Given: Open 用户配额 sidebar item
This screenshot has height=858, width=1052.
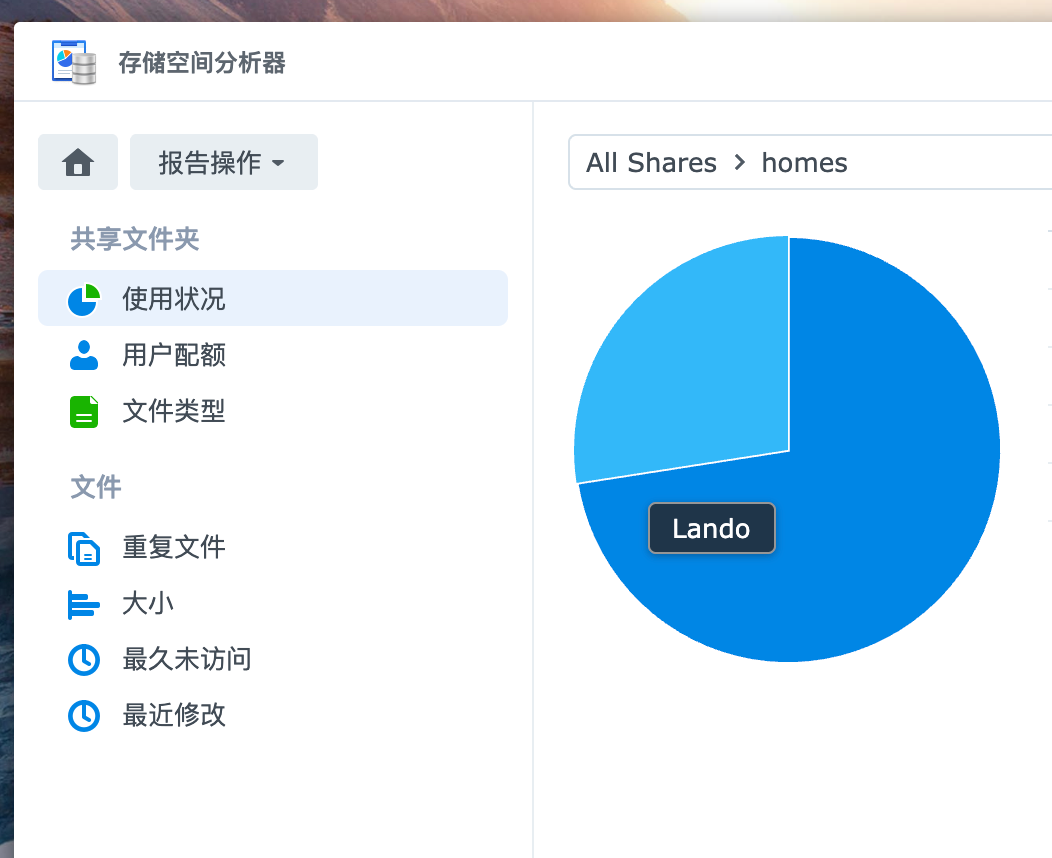Looking at the screenshot, I should tap(174, 355).
